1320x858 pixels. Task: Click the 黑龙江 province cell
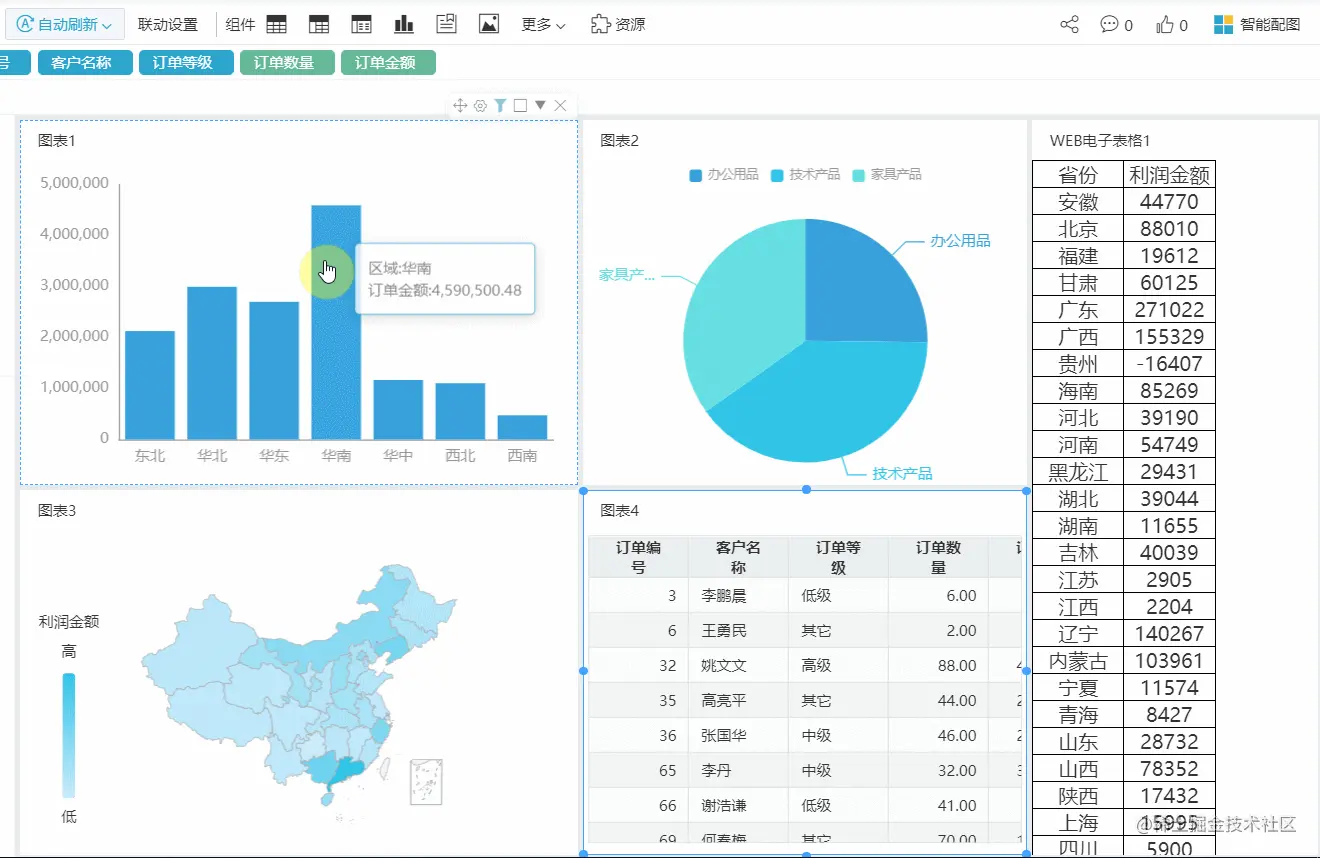coord(1078,472)
